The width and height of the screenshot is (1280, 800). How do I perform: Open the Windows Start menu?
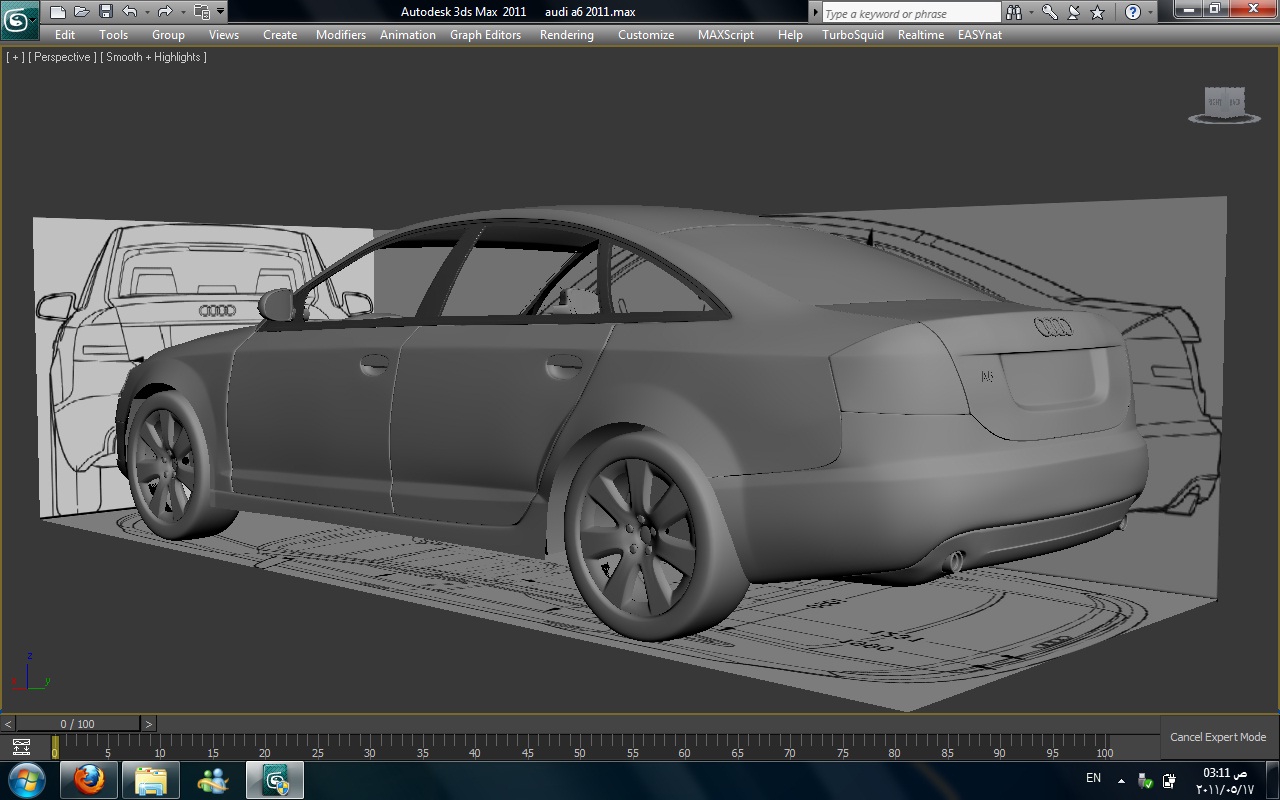click(26, 780)
